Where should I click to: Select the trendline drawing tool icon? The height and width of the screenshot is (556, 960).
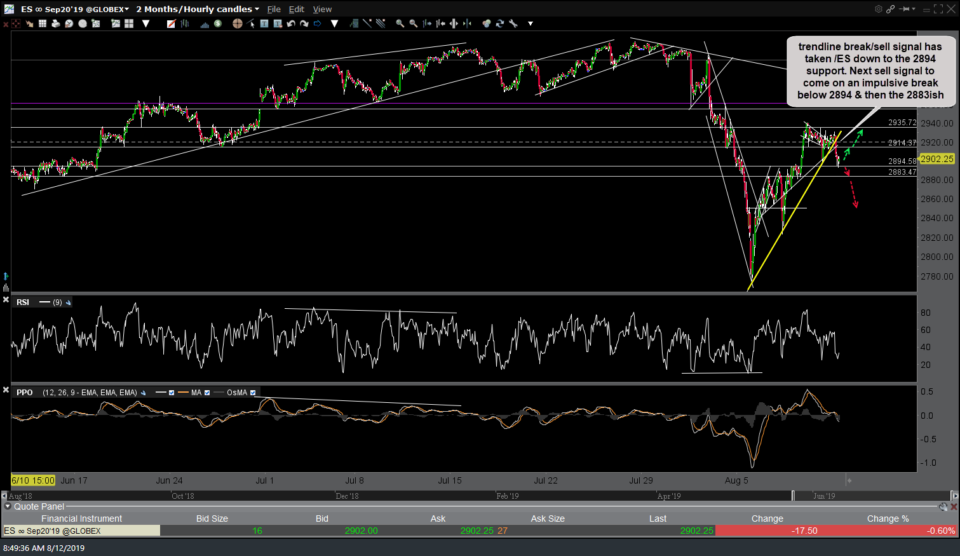click(x=367, y=24)
